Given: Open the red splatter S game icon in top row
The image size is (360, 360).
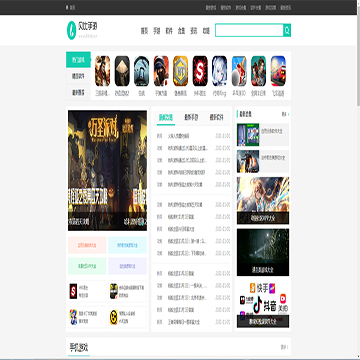Looking at the screenshot, I should point(200,71).
